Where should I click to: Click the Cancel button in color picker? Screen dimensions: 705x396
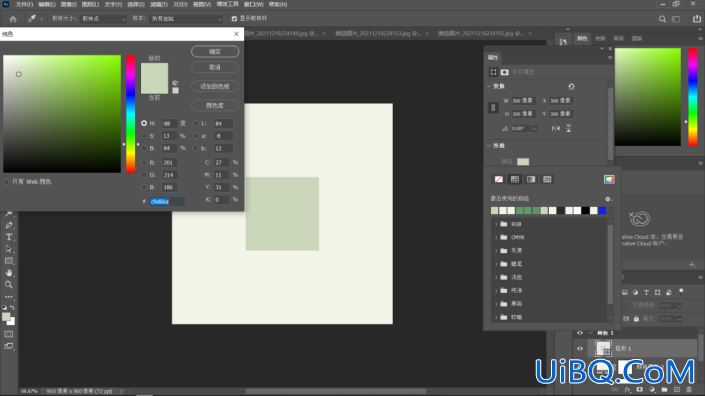point(215,67)
